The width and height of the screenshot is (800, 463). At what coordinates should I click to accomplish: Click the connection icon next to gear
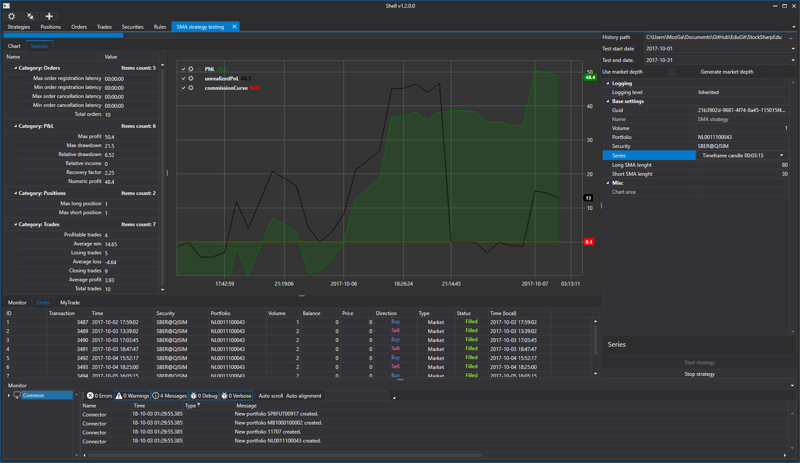(x=30, y=16)
